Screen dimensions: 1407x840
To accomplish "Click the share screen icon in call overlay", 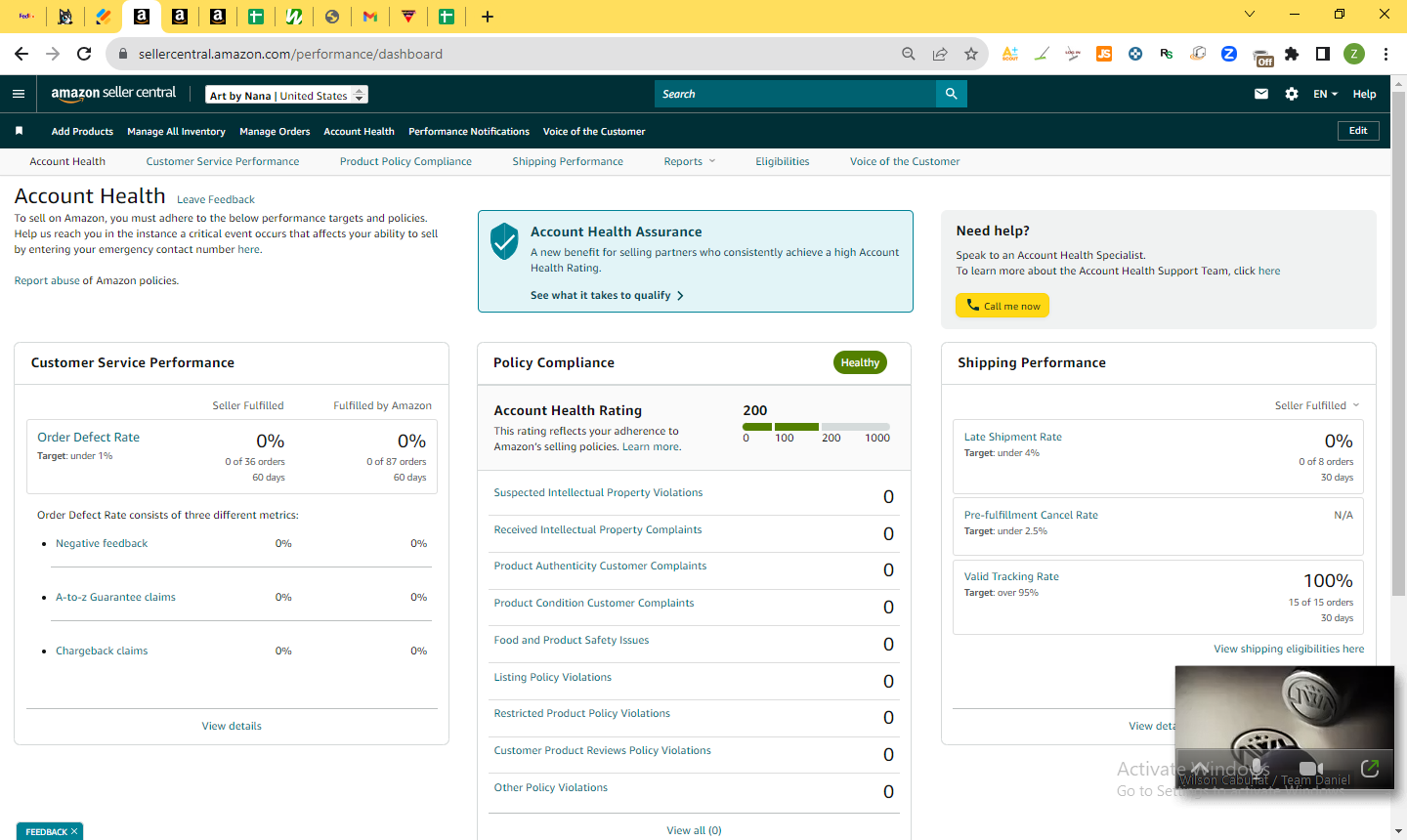I will (x=1370, y=769).
